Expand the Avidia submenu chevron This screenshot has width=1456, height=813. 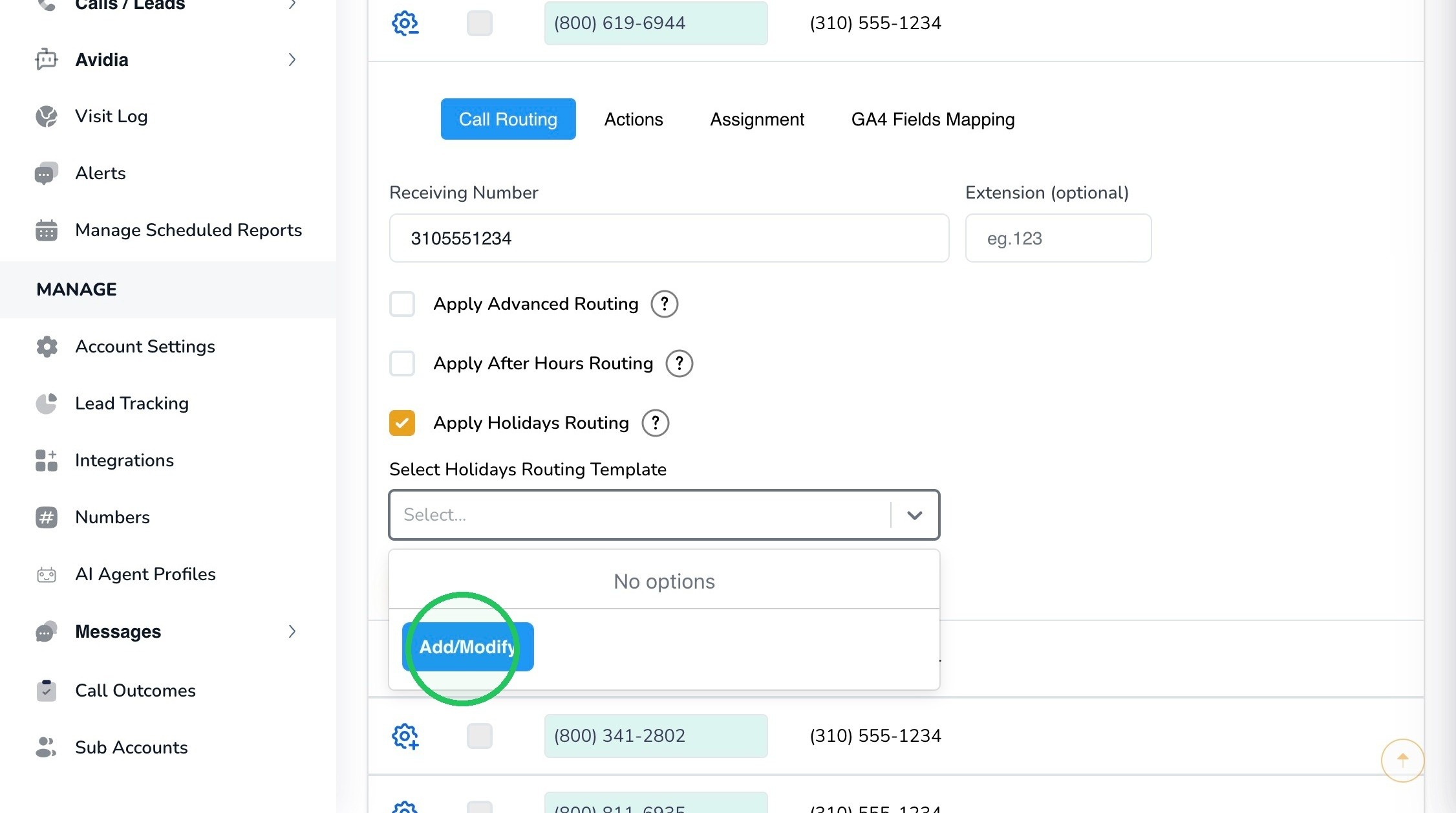[x=292, y=60]
